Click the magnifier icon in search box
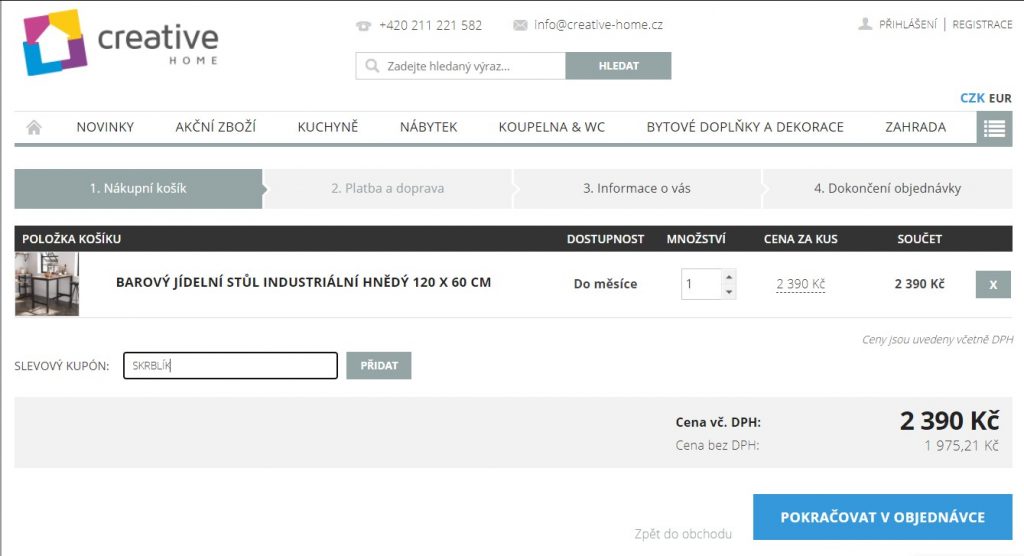The width and height of the screenshot is (1024, 556). 372,66
